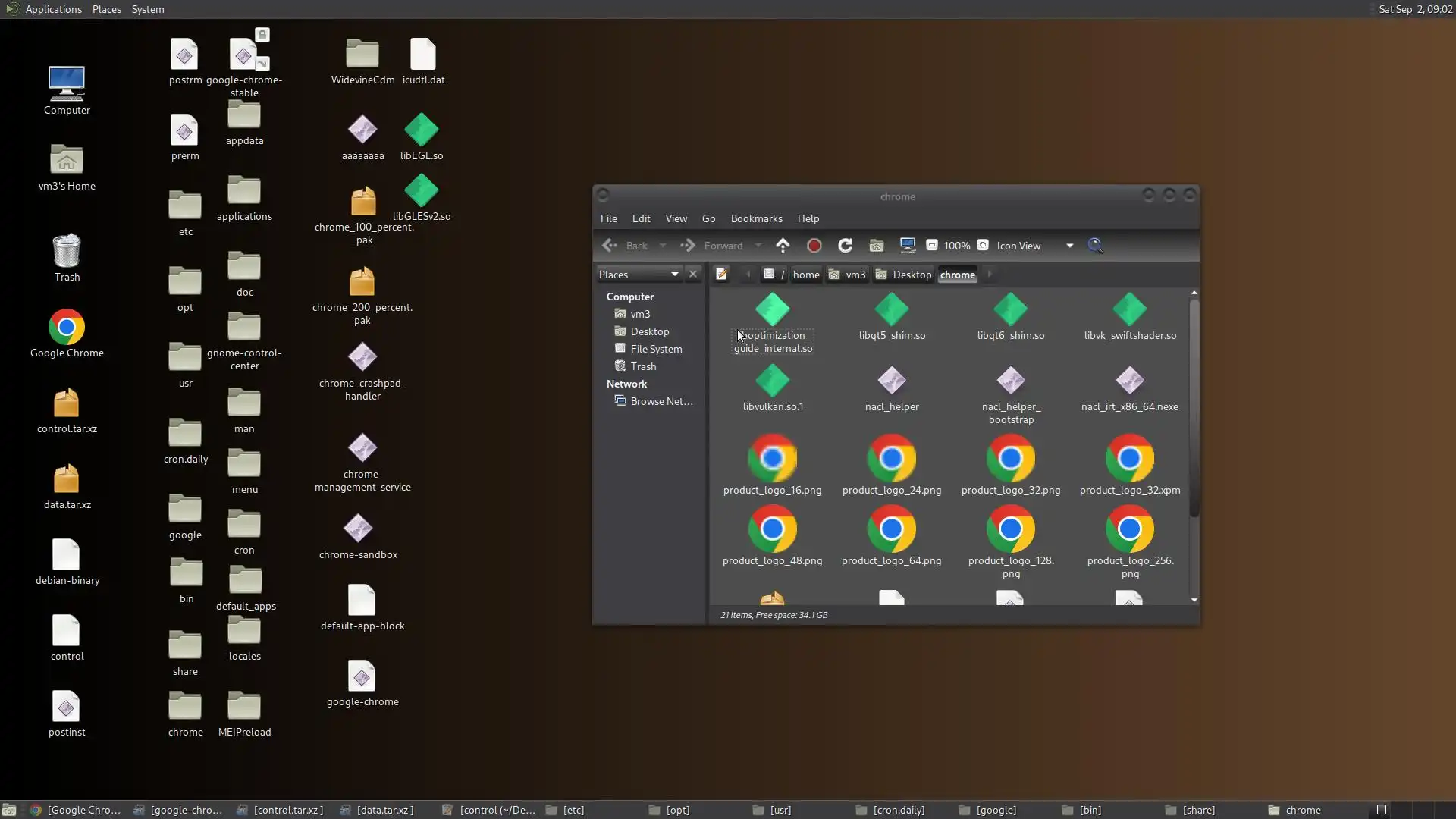
Task: Click Browse Network sidebar link
Action: [661, 401]
